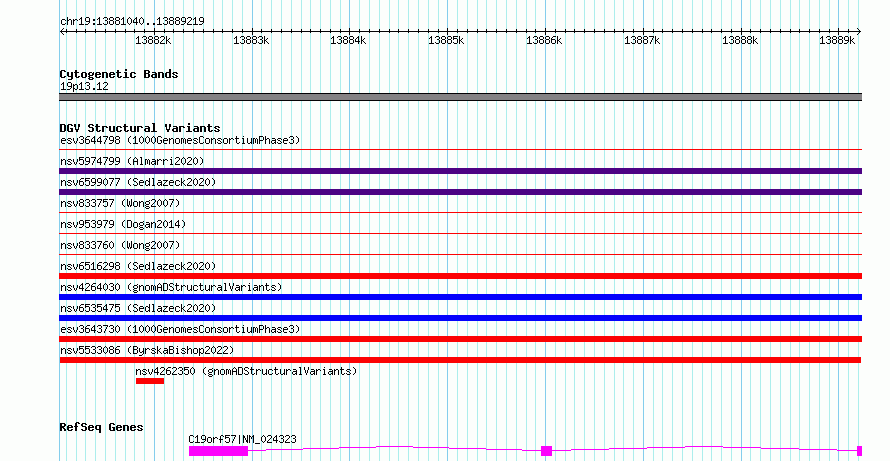
Task: Click the purple bar under nsv5974799
Action: (x=460, y=171)
